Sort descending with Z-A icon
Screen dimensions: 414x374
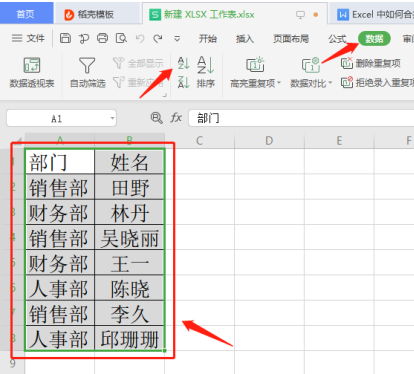[x=183, y=82]
